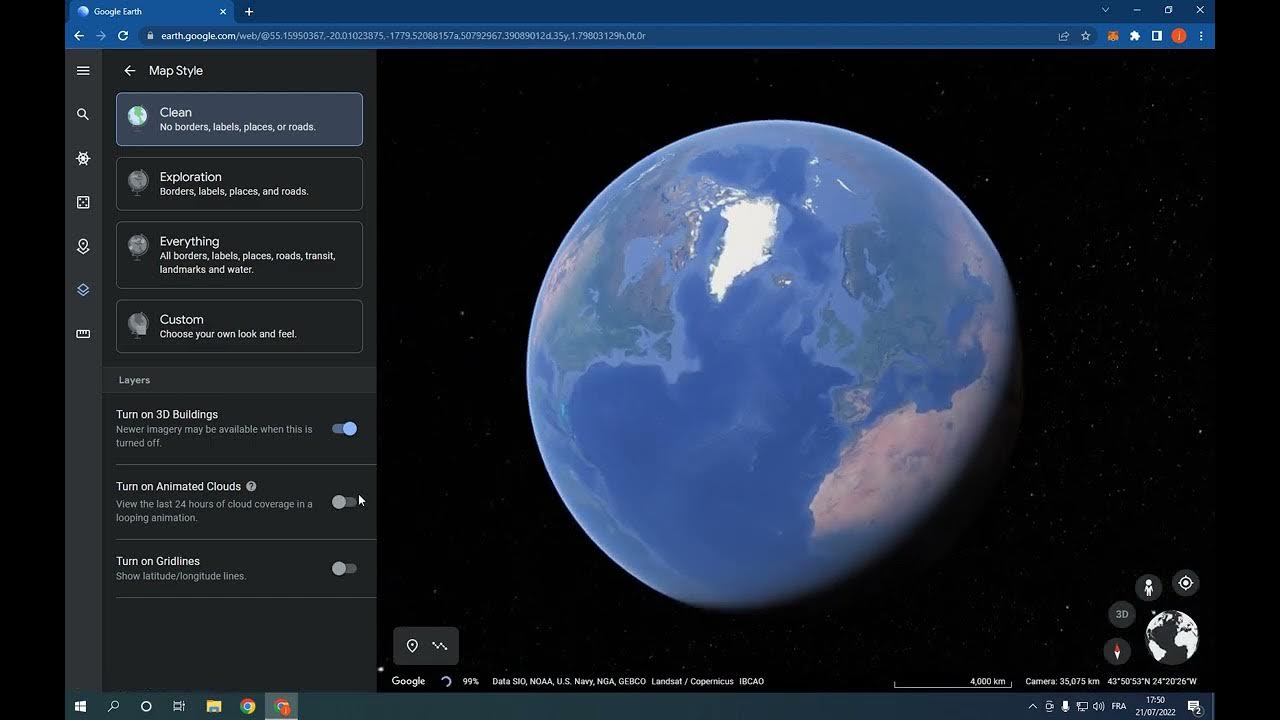Select the Clean map style

pyautogui.click(x=239, y=119)
